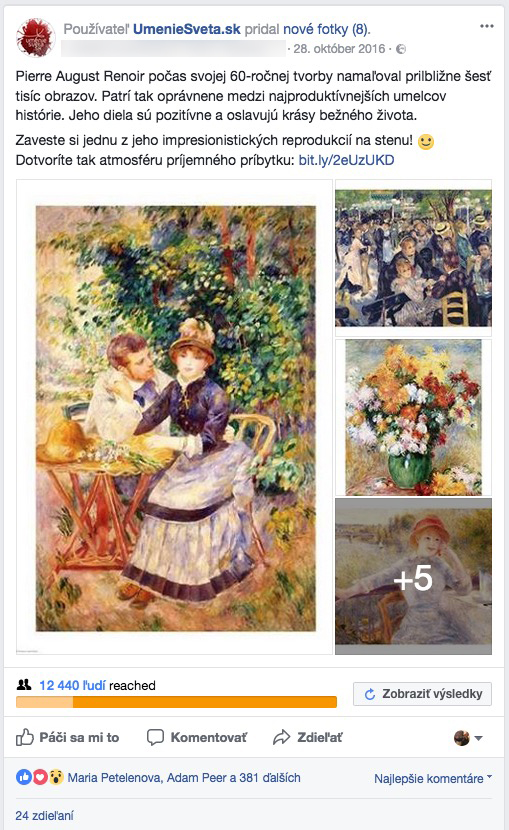Click the wow face reaction icon
Viewport: 509px width, 830px height.
[56, 777]
